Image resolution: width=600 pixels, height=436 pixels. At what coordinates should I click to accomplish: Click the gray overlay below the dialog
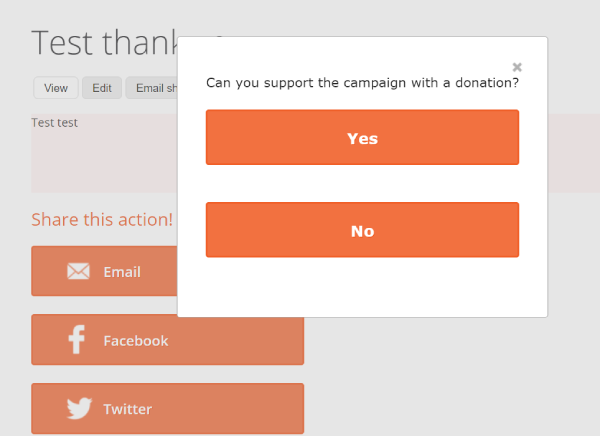coord(452,377)
